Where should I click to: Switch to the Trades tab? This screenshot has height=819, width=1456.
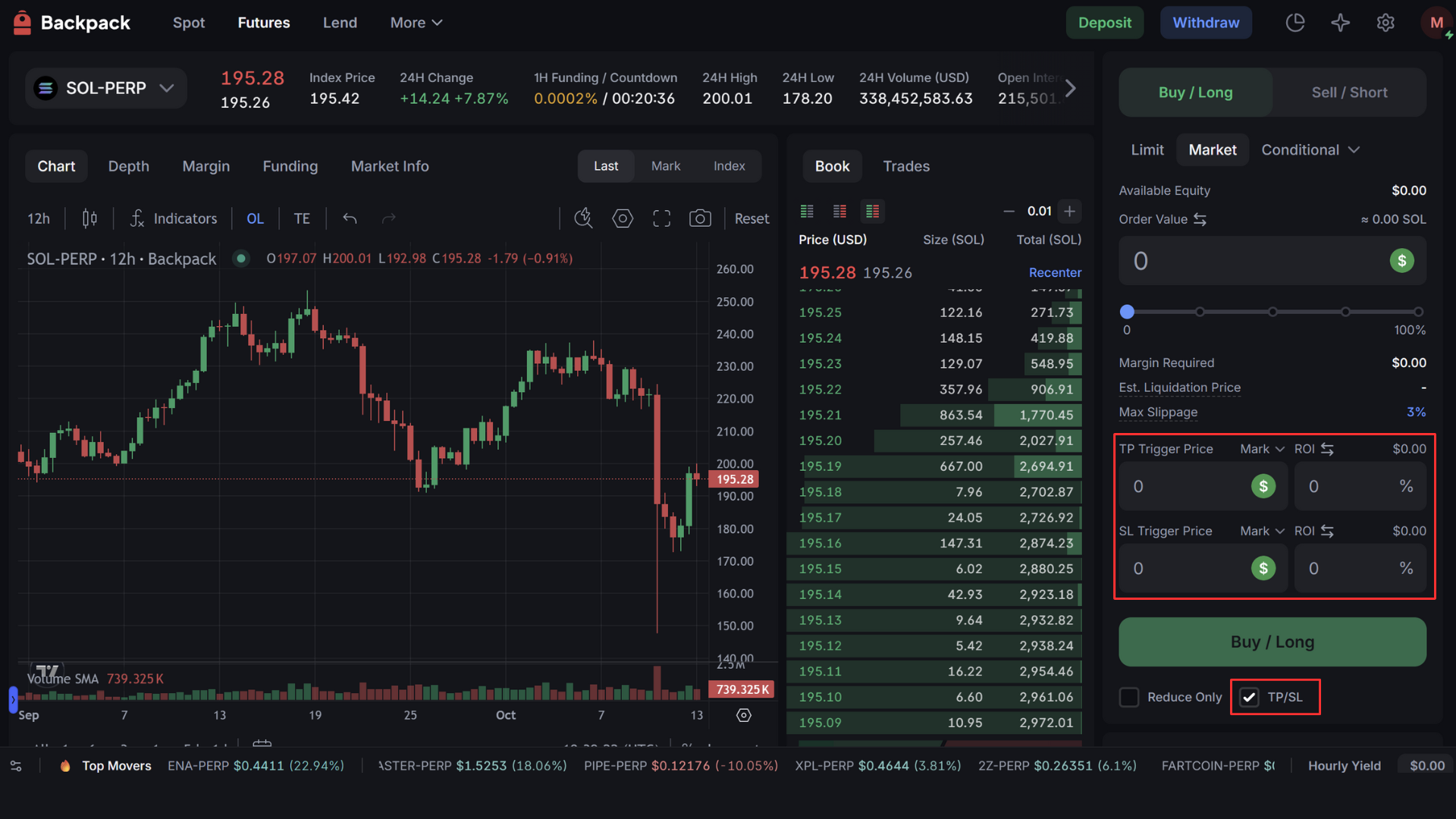905,166
